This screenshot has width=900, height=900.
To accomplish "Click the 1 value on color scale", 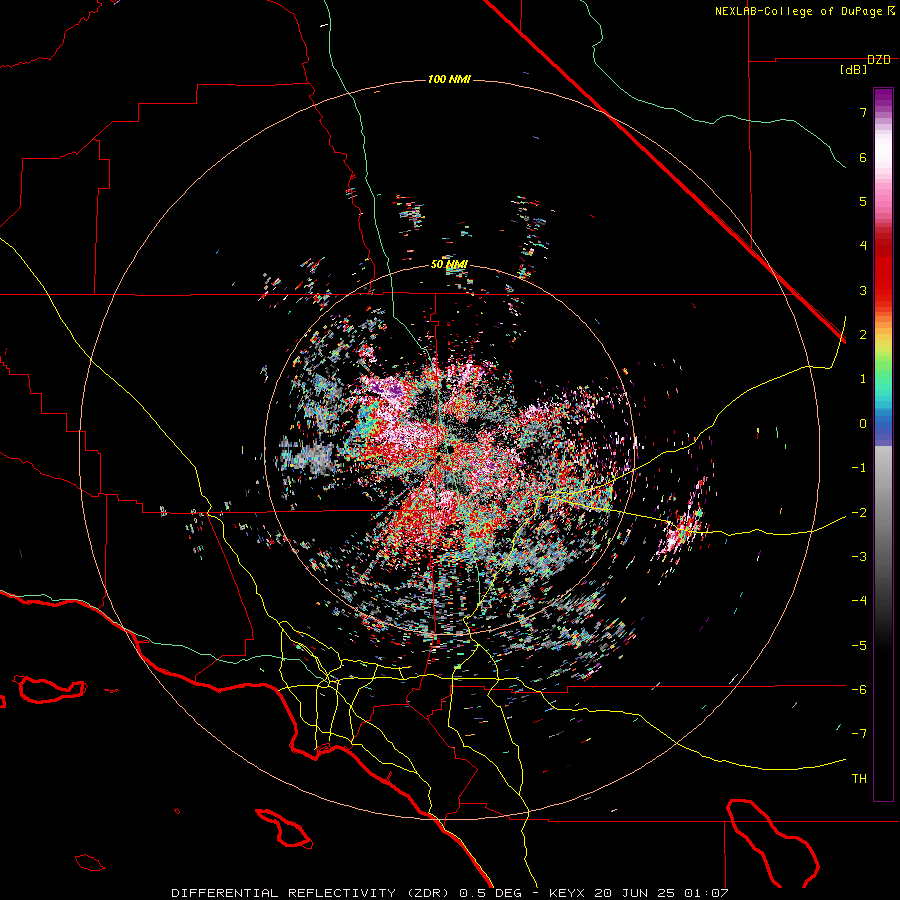I will point(863,379).
